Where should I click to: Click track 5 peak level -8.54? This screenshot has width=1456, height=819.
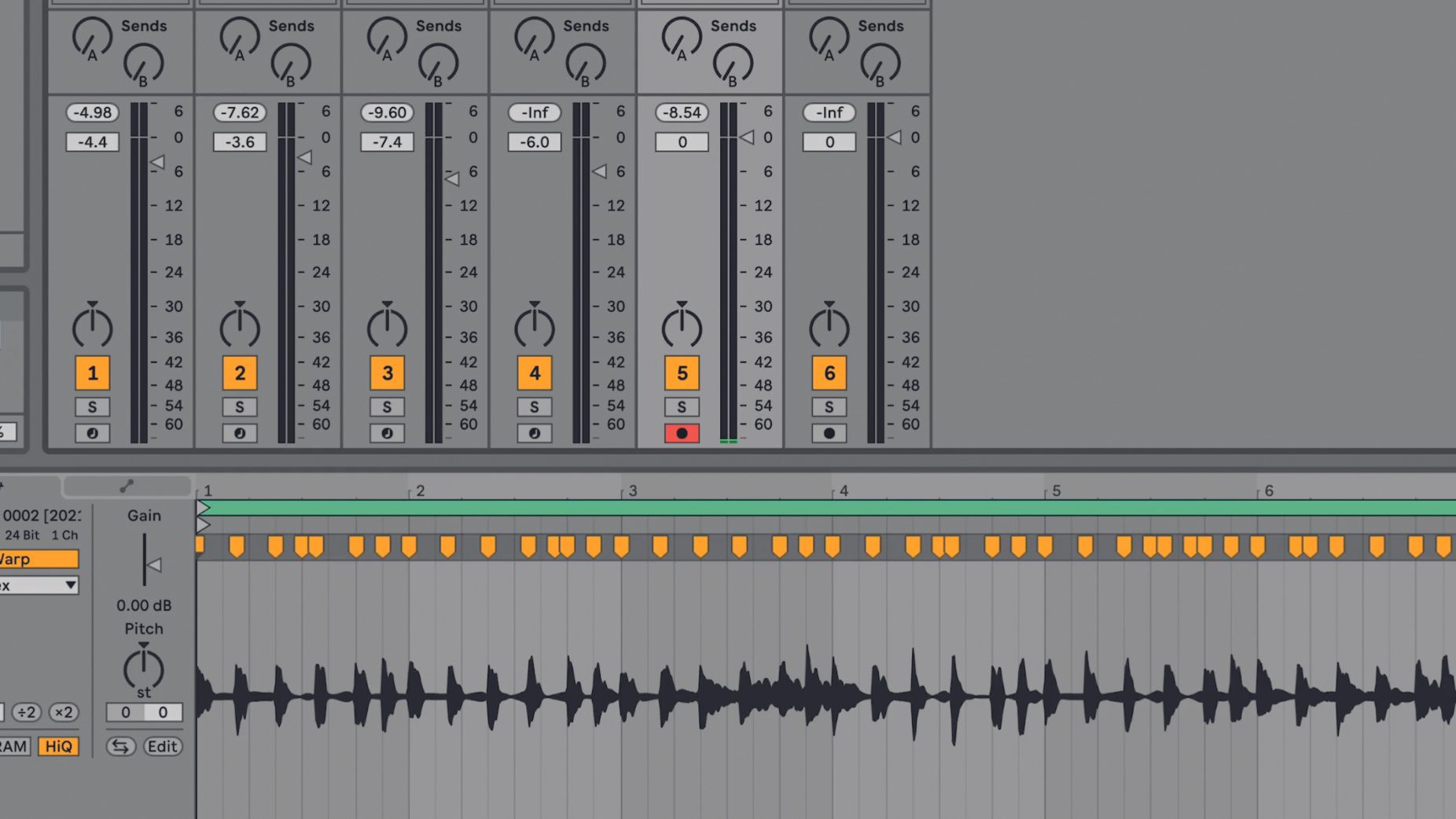tap(682, 112)
